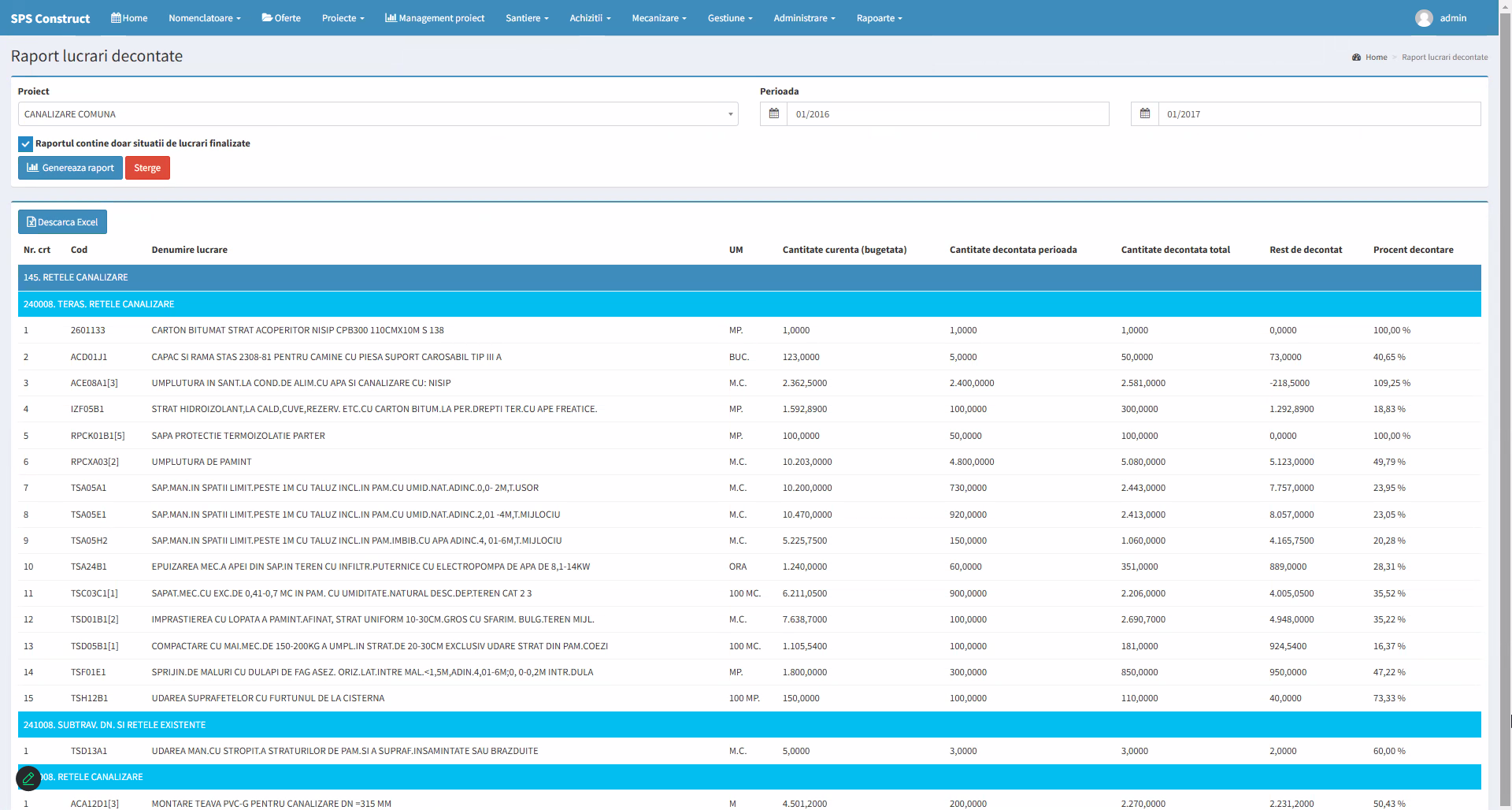Click the period end date field 01/2017
Image resolution: width=1512 pixels, height=810 pixels.
coord(1319,114)
